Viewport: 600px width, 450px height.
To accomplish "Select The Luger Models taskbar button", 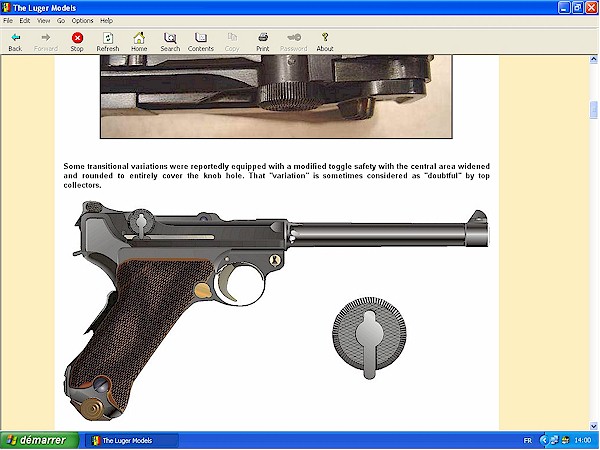I will [131, 441].
